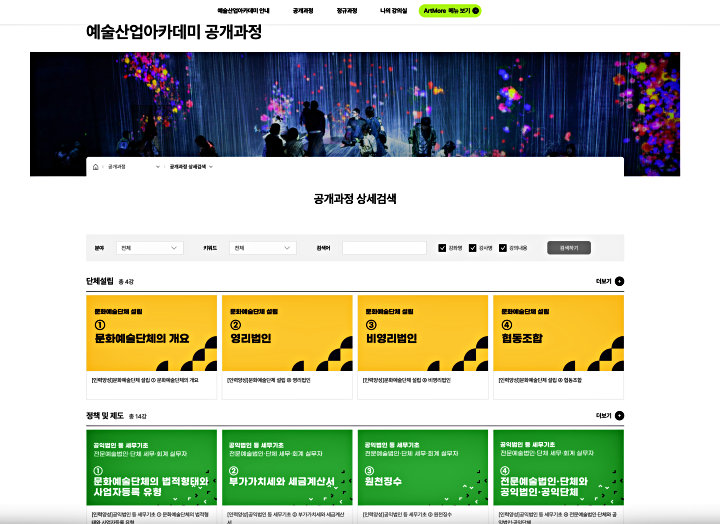The image size is (720, 524).
Task: Click the 검색어 text input field
Action: pyautogui.click(x=384, y=248)
